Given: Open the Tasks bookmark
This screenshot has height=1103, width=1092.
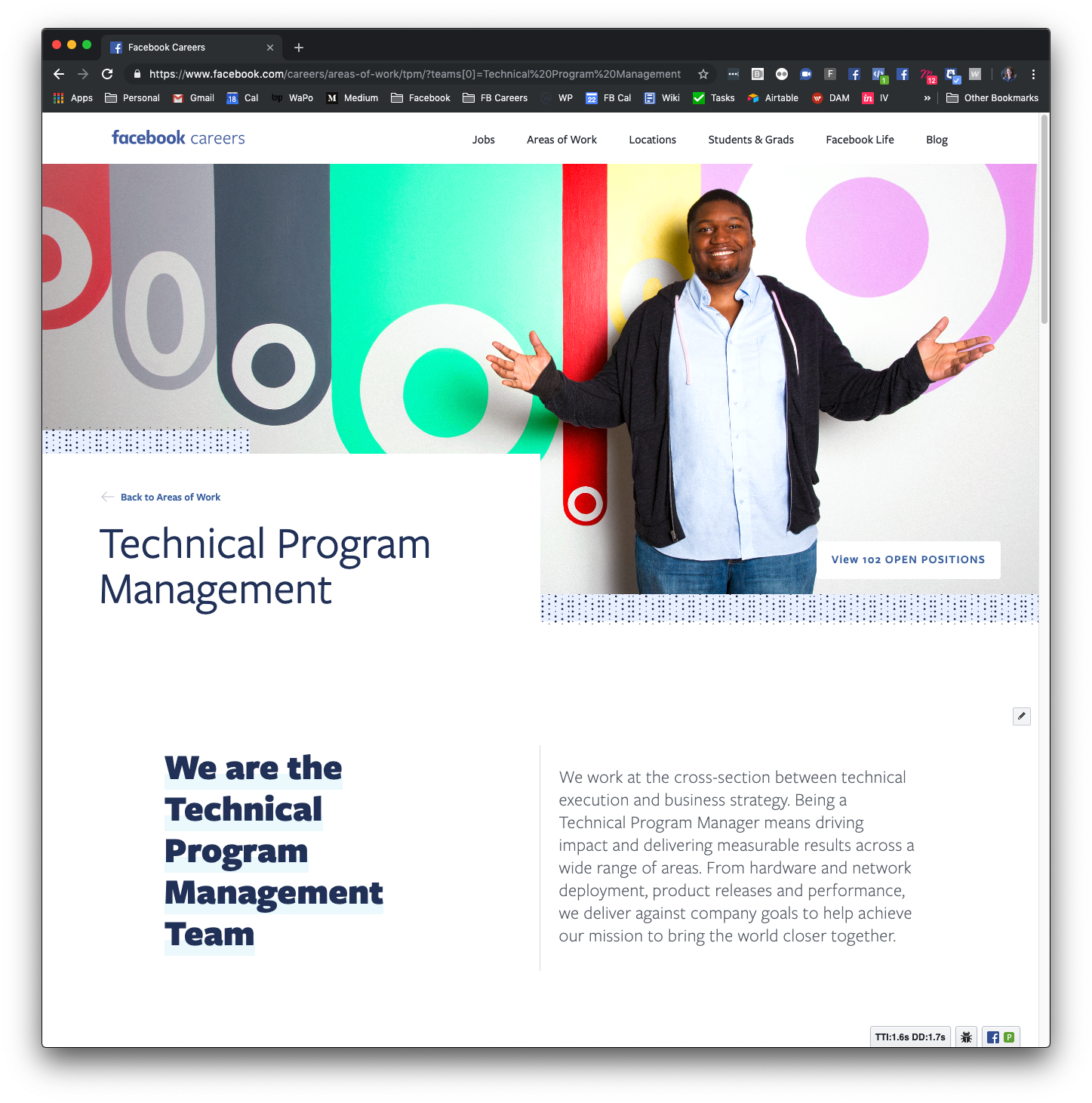Looking at the screenshot, I should (714, 98).
